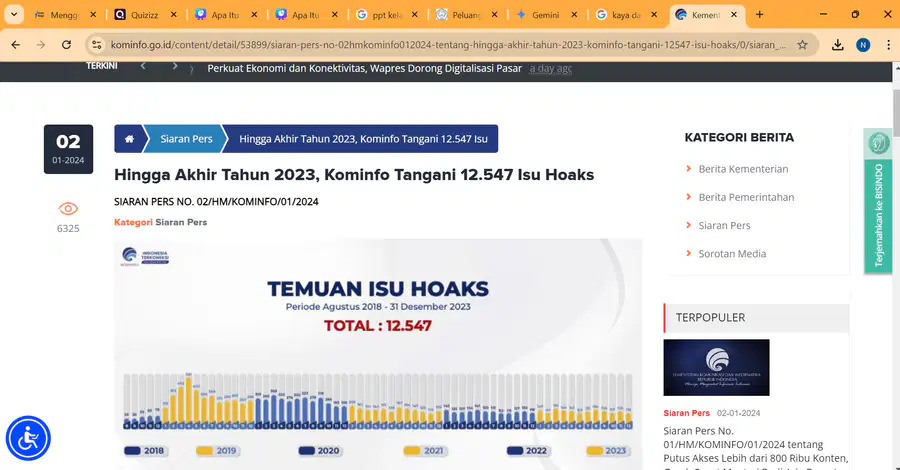Click site information icon in address bar
Viewport: 900px width, 470px height.
click(96, 45)
